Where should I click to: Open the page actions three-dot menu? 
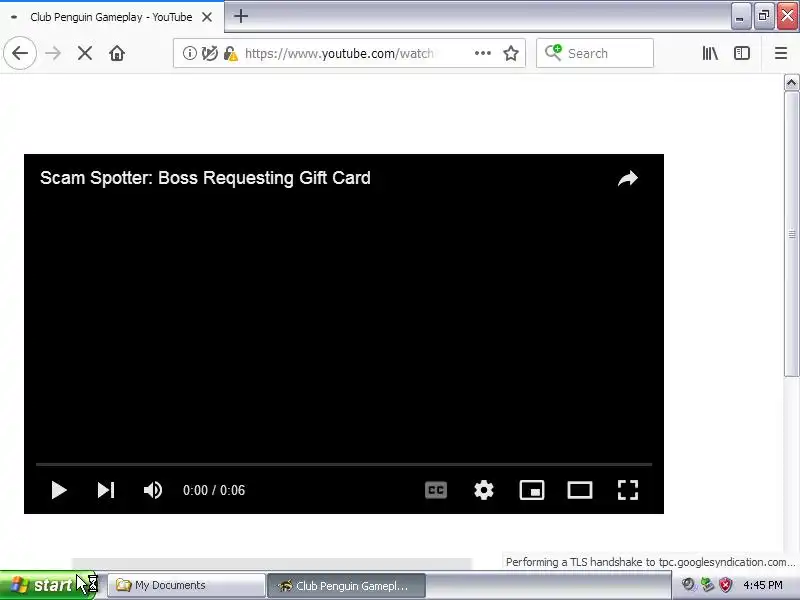pyautogui.click(x=483, y=53)
